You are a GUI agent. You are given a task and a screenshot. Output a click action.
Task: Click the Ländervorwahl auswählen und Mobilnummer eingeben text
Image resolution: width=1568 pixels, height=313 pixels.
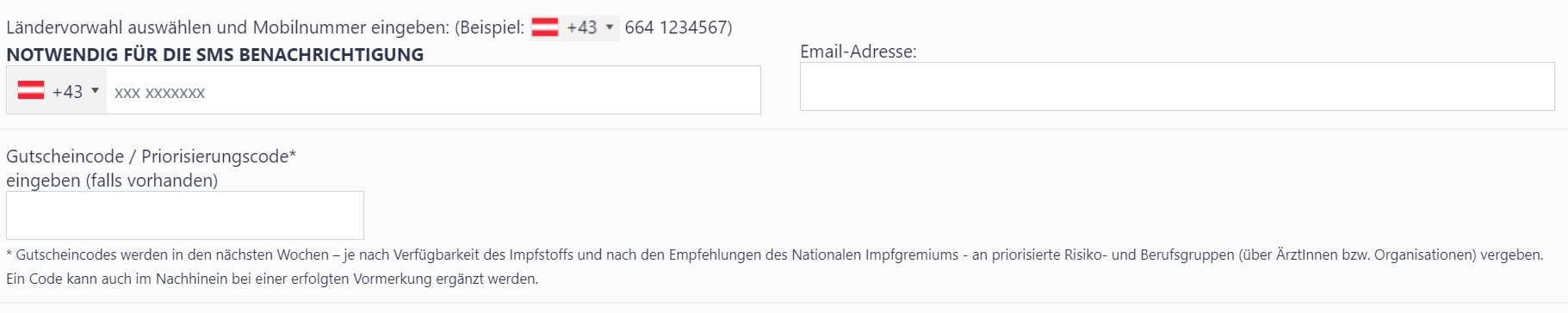click(x=227, y=28)
